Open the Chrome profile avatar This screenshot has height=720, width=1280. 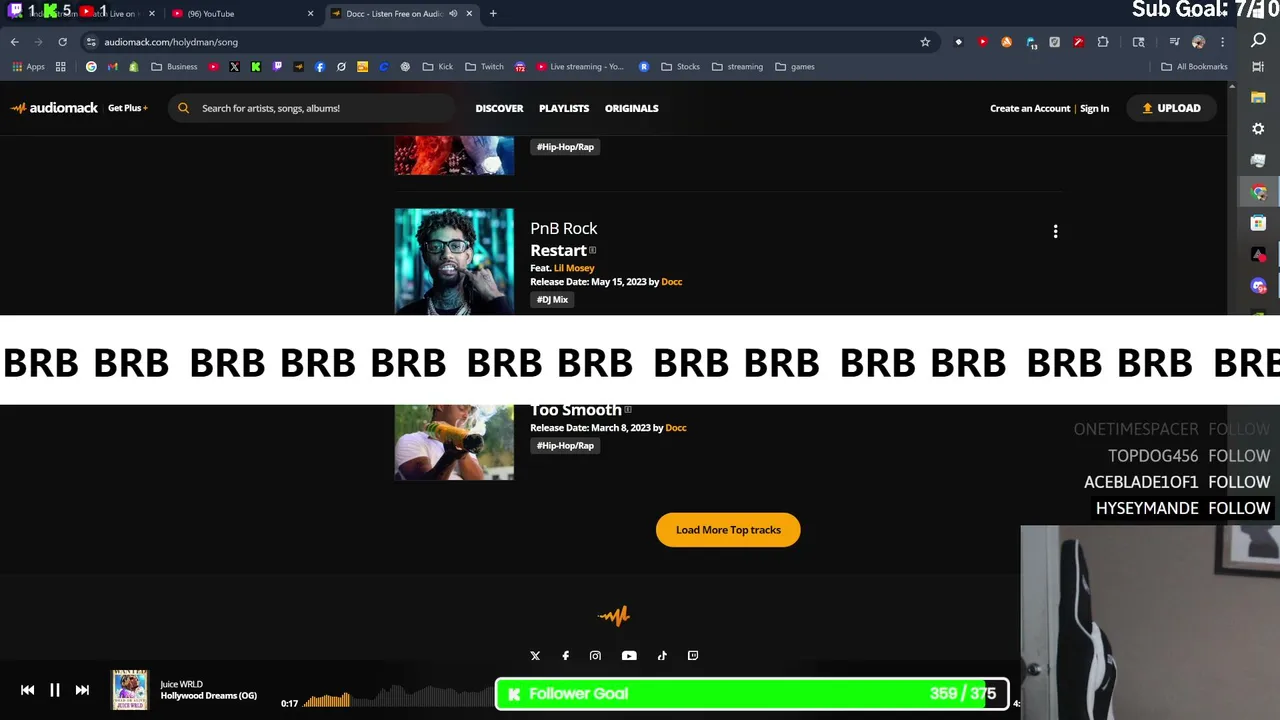coord(1198,42)
